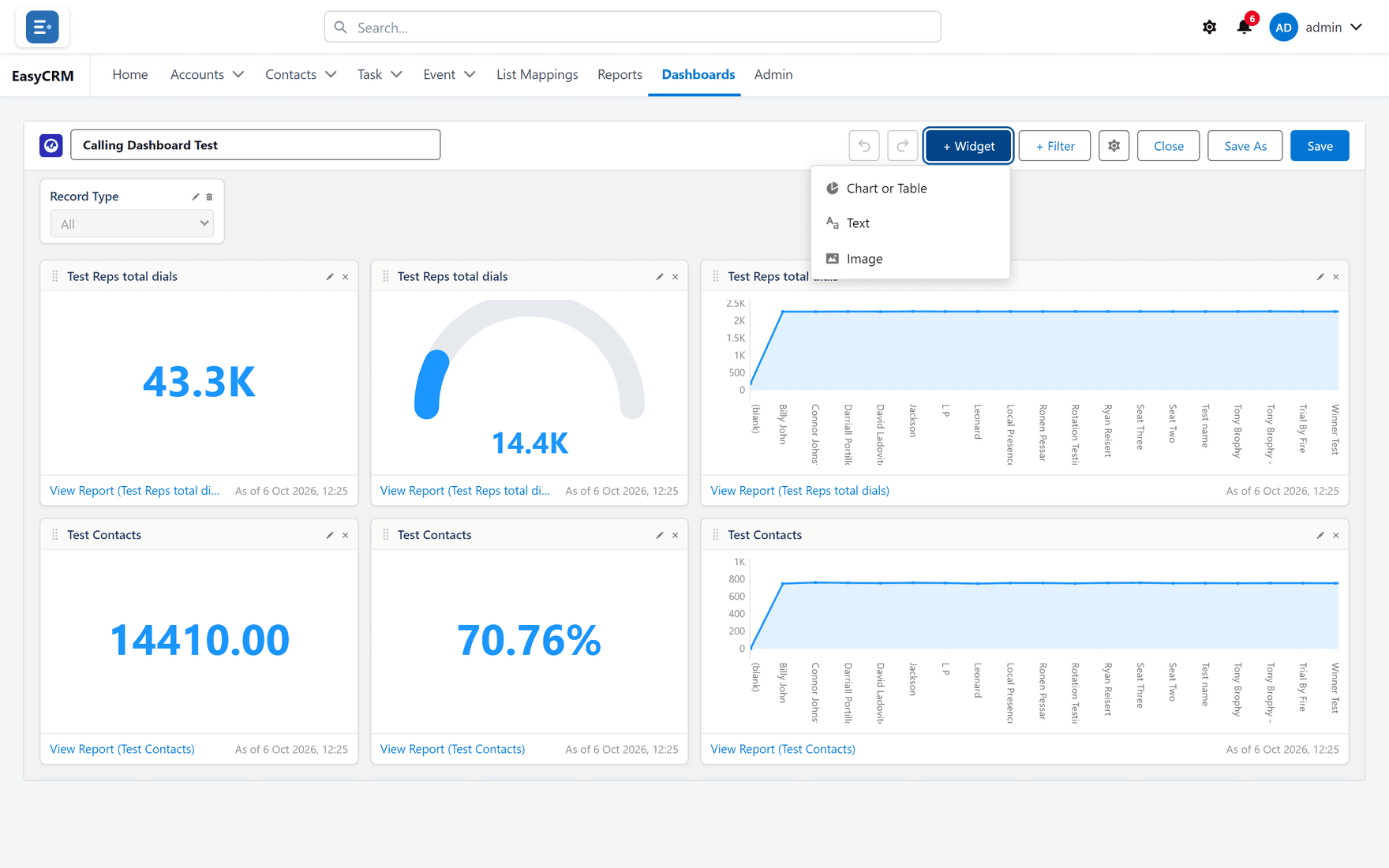Screen dimensions: 1389x868
Task: Delete the Record Type filter
Action: tap(209, 196)
